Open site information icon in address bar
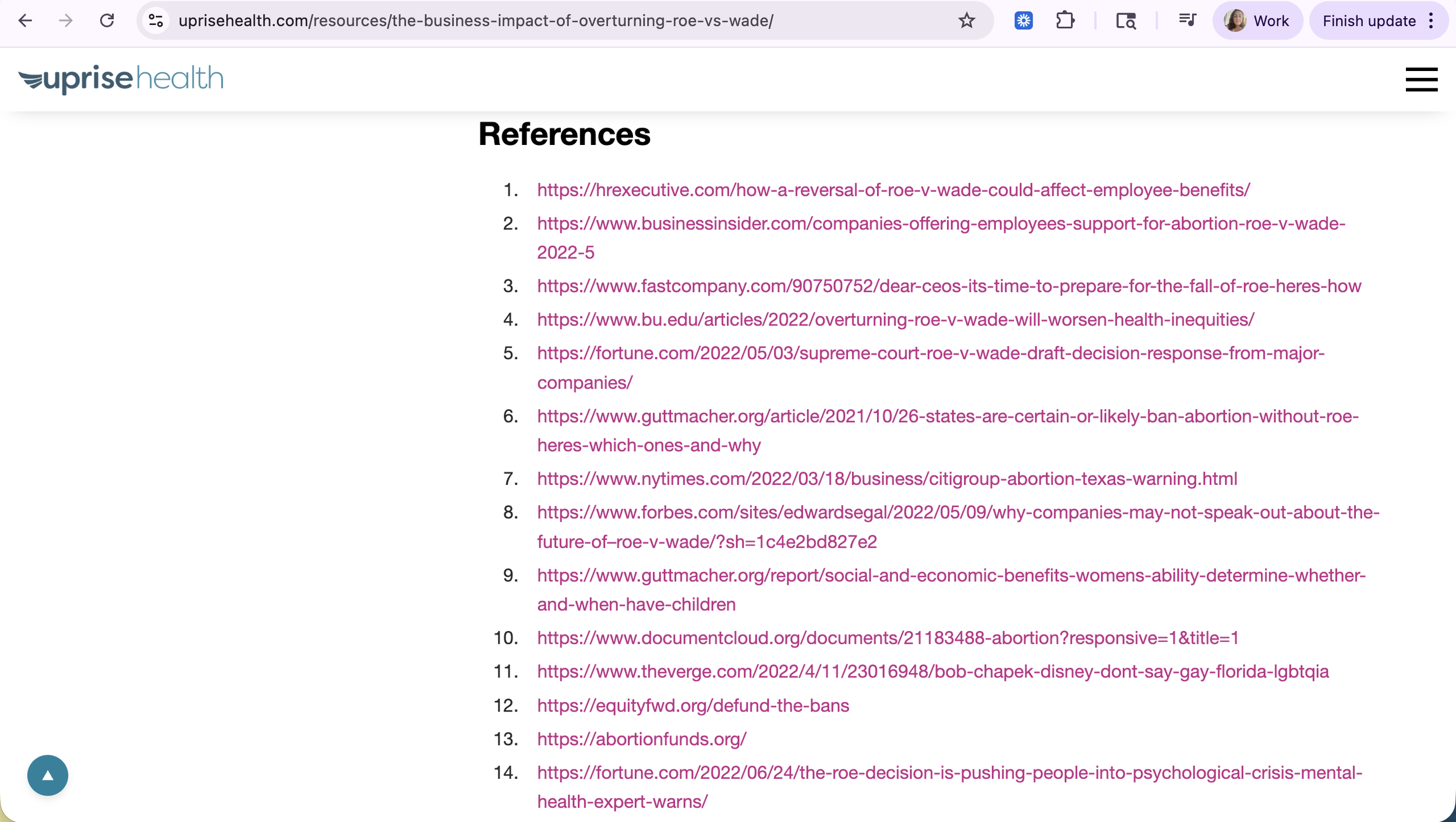The image size is (1456, 822). 156,21
